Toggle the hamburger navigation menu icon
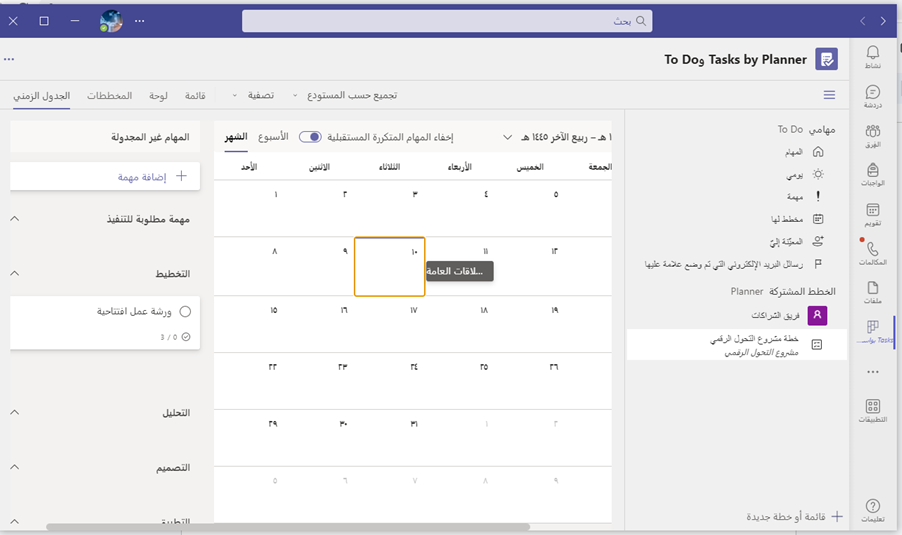Screen dimensions: 902x535 pyautogui.click(x=829, y=95)
